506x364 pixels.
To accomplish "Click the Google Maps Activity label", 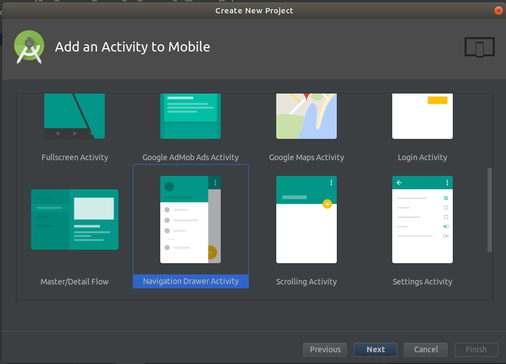I will pyautogui.click(x=306, y=157).
